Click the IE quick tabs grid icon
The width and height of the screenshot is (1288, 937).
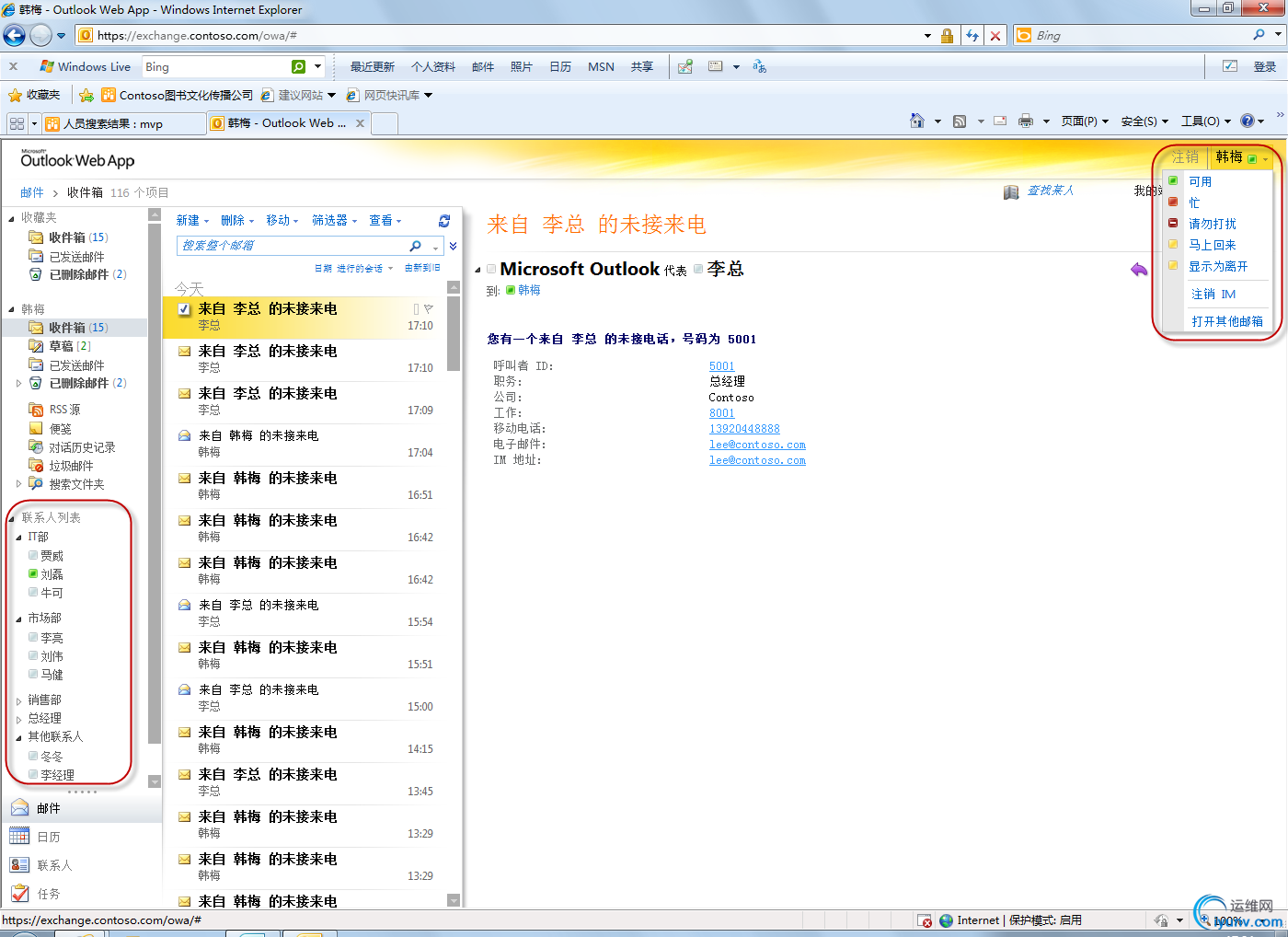click(x=17, y=123)
